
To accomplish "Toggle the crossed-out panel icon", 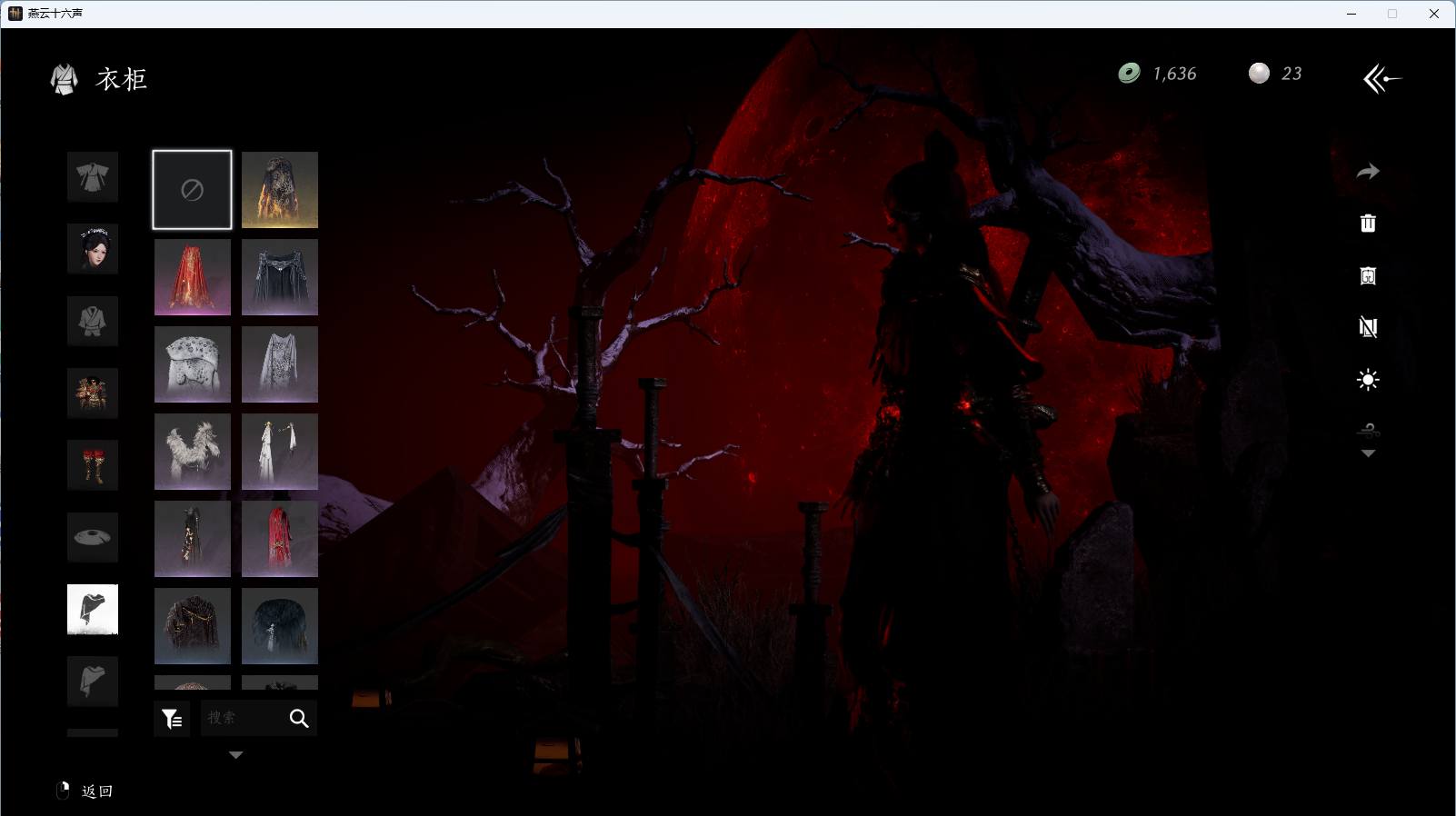I will point(1368,327).
